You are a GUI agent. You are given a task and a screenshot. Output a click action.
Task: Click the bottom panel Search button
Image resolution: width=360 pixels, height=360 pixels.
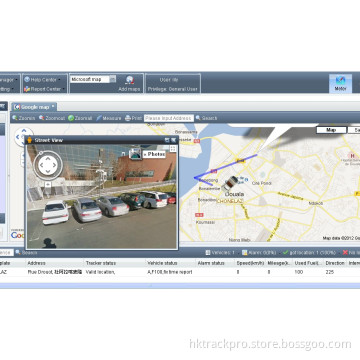click(x=26, y=253)
